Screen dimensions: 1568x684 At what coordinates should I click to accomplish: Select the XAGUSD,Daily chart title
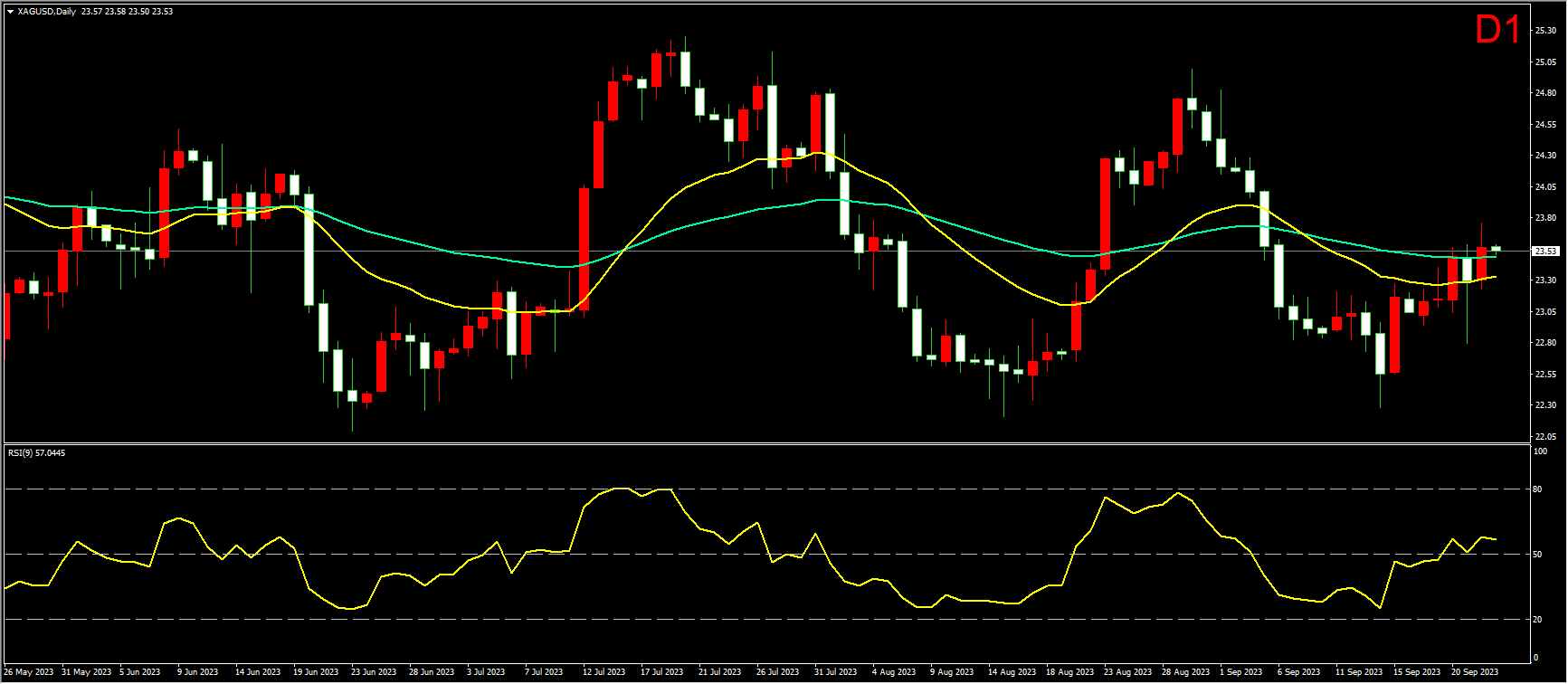point(47,11)
